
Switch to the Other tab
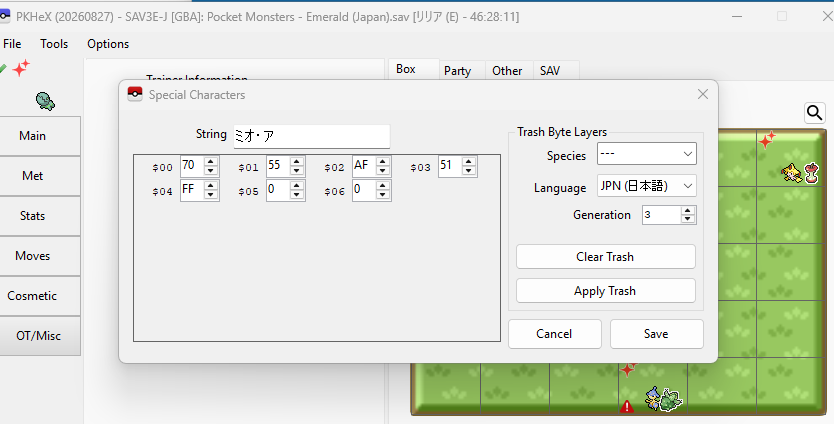click(x=507, y=71)
